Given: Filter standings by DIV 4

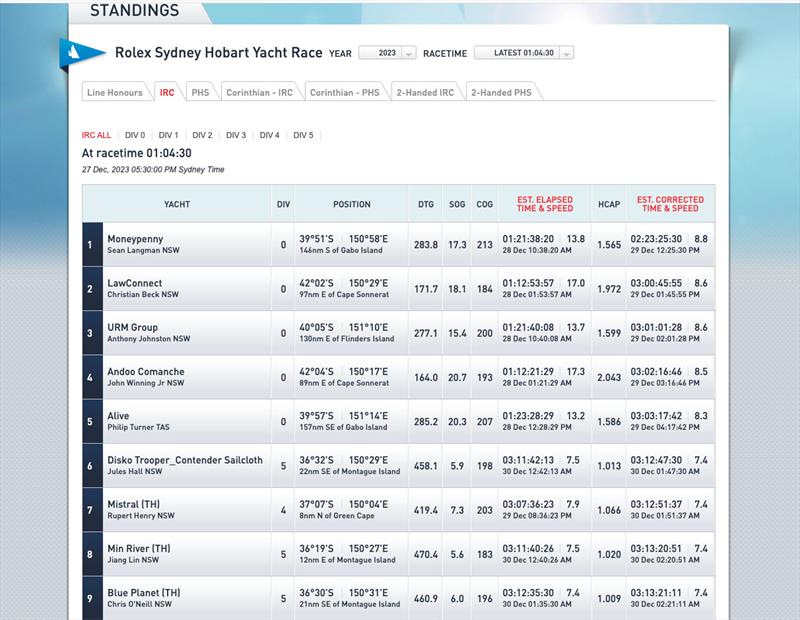Looking at the screenshot, I should tap(269, 135).
